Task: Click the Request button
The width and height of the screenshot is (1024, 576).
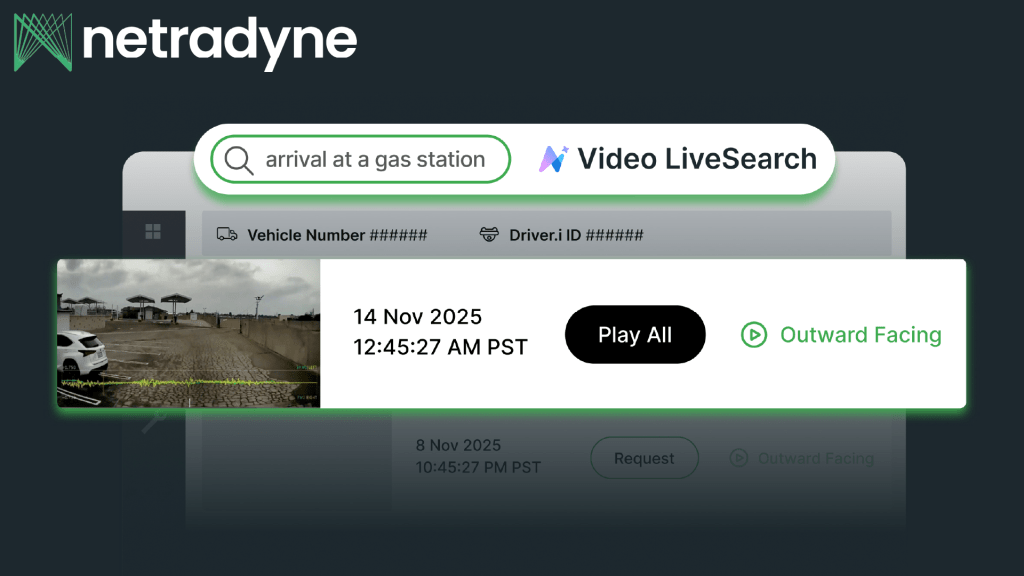Action: 644,458
